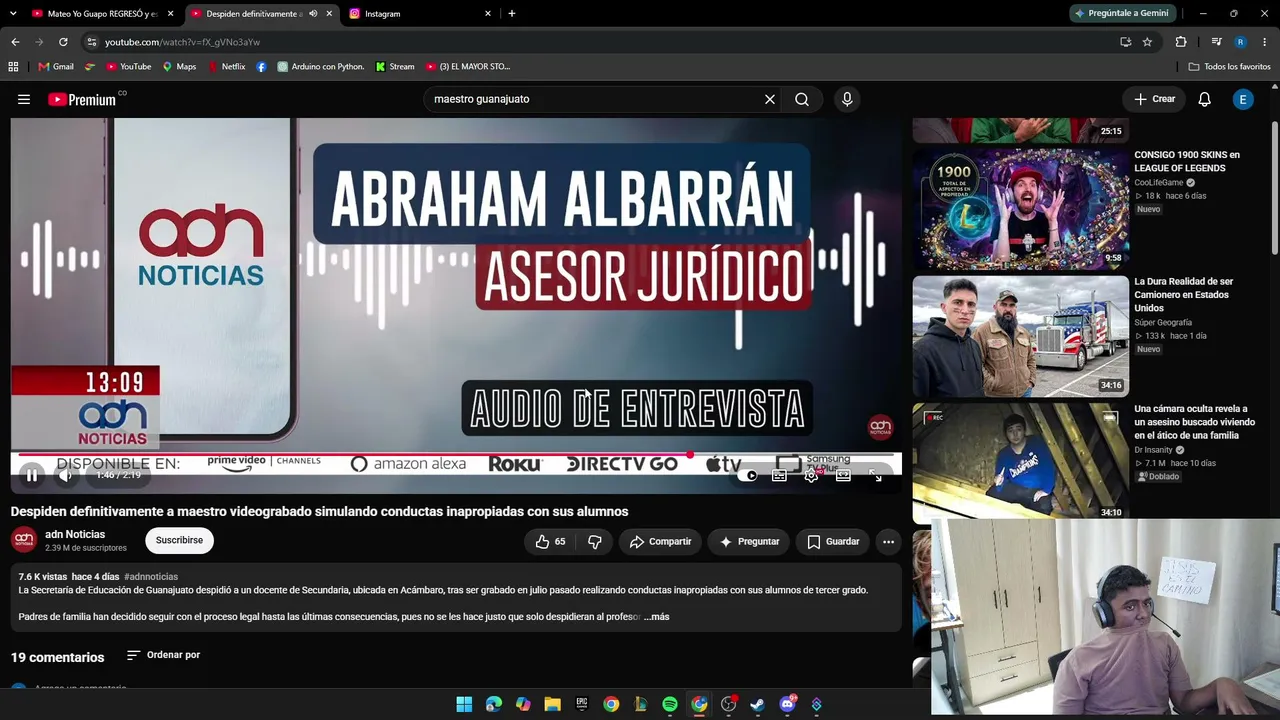This screenshot has width=1280, height=720.
Task: Turn on subtitles in the video player
Action: [779, 476]
